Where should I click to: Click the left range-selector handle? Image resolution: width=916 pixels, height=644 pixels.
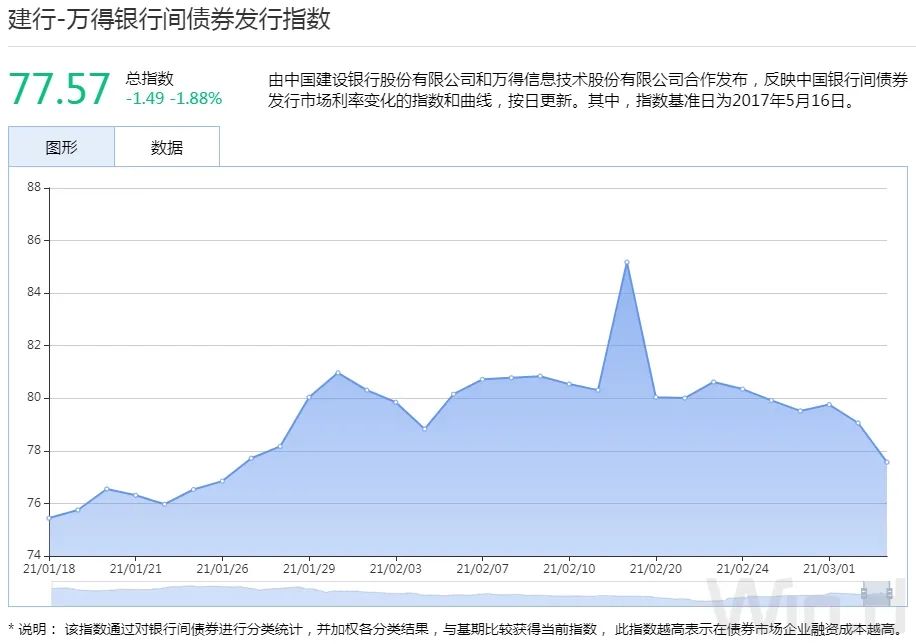click(864, 594)
